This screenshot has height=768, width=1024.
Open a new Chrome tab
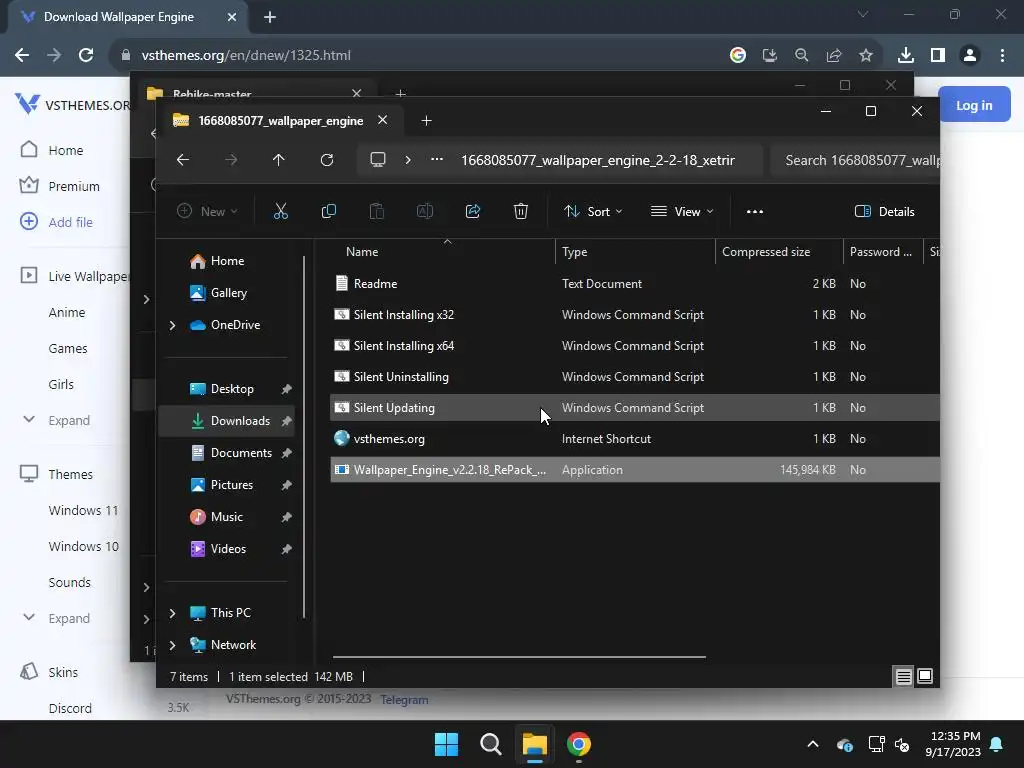[x=270, y=17]
